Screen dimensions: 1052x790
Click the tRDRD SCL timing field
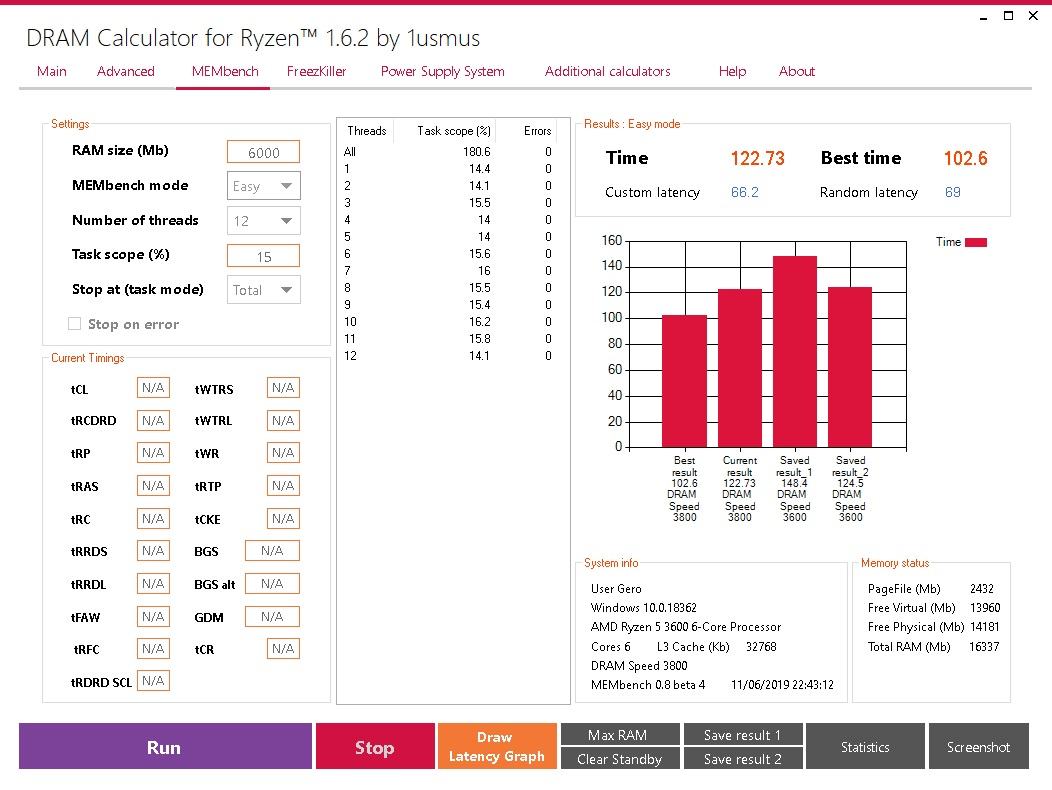click(x=153, y=681)
